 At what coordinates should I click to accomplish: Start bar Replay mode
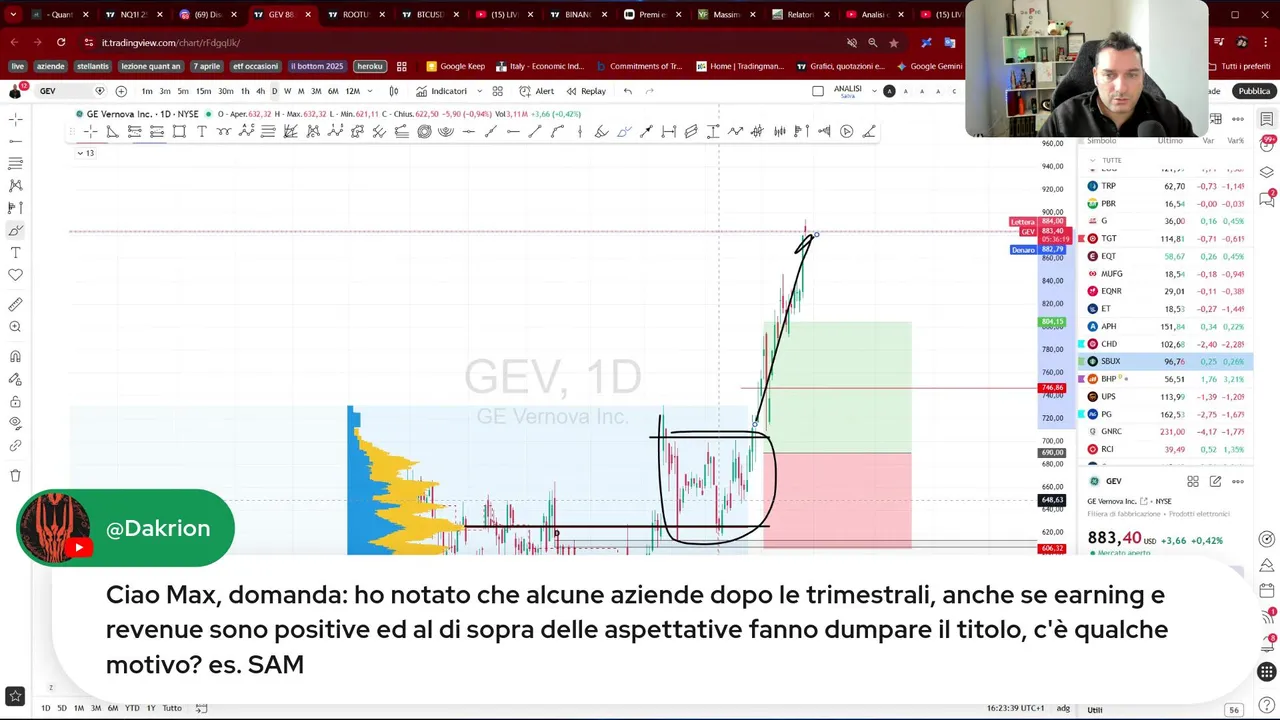point(586,91)
